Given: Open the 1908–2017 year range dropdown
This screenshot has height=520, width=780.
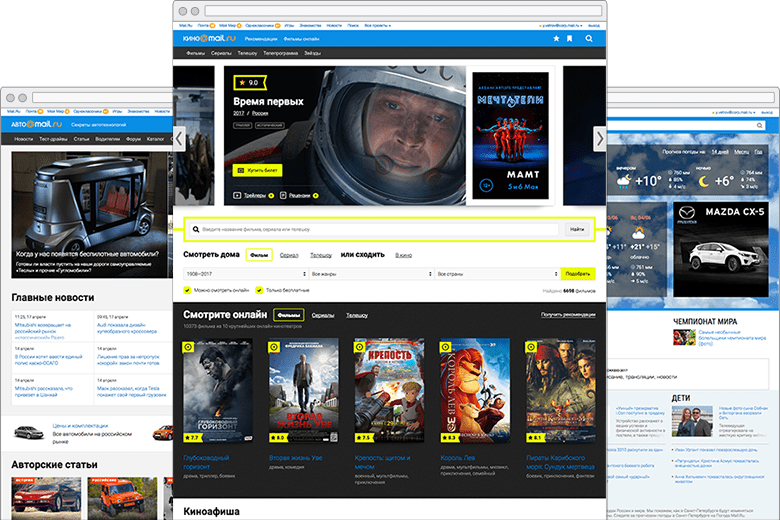Looking at the screenshot, I should tap(246, 274).
